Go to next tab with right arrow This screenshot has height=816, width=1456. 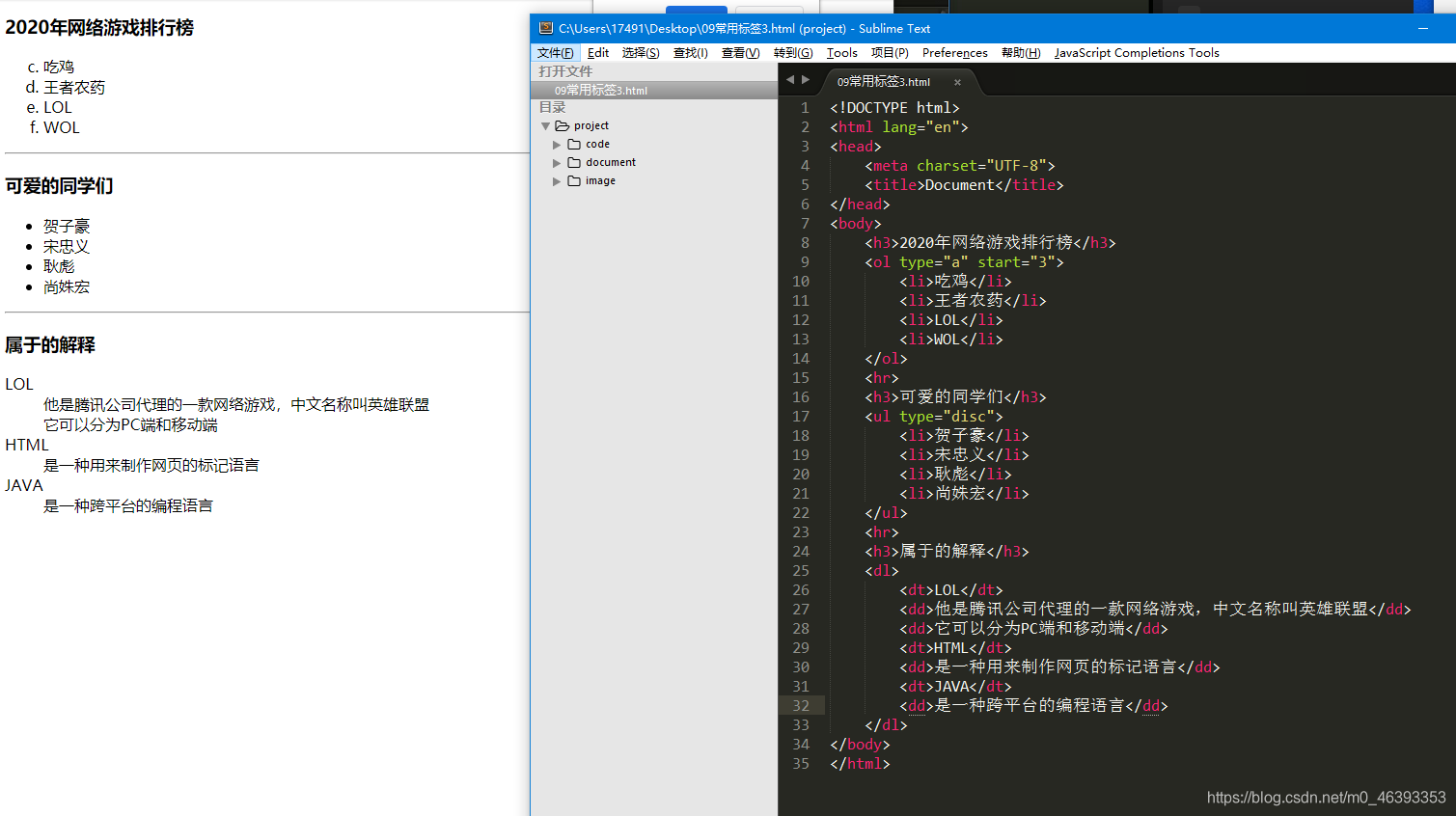pyautogui.click(x=806, y=80)
